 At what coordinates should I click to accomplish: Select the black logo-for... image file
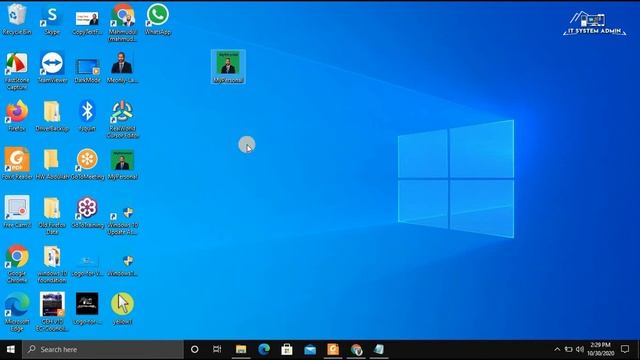[x=87, y=308]
